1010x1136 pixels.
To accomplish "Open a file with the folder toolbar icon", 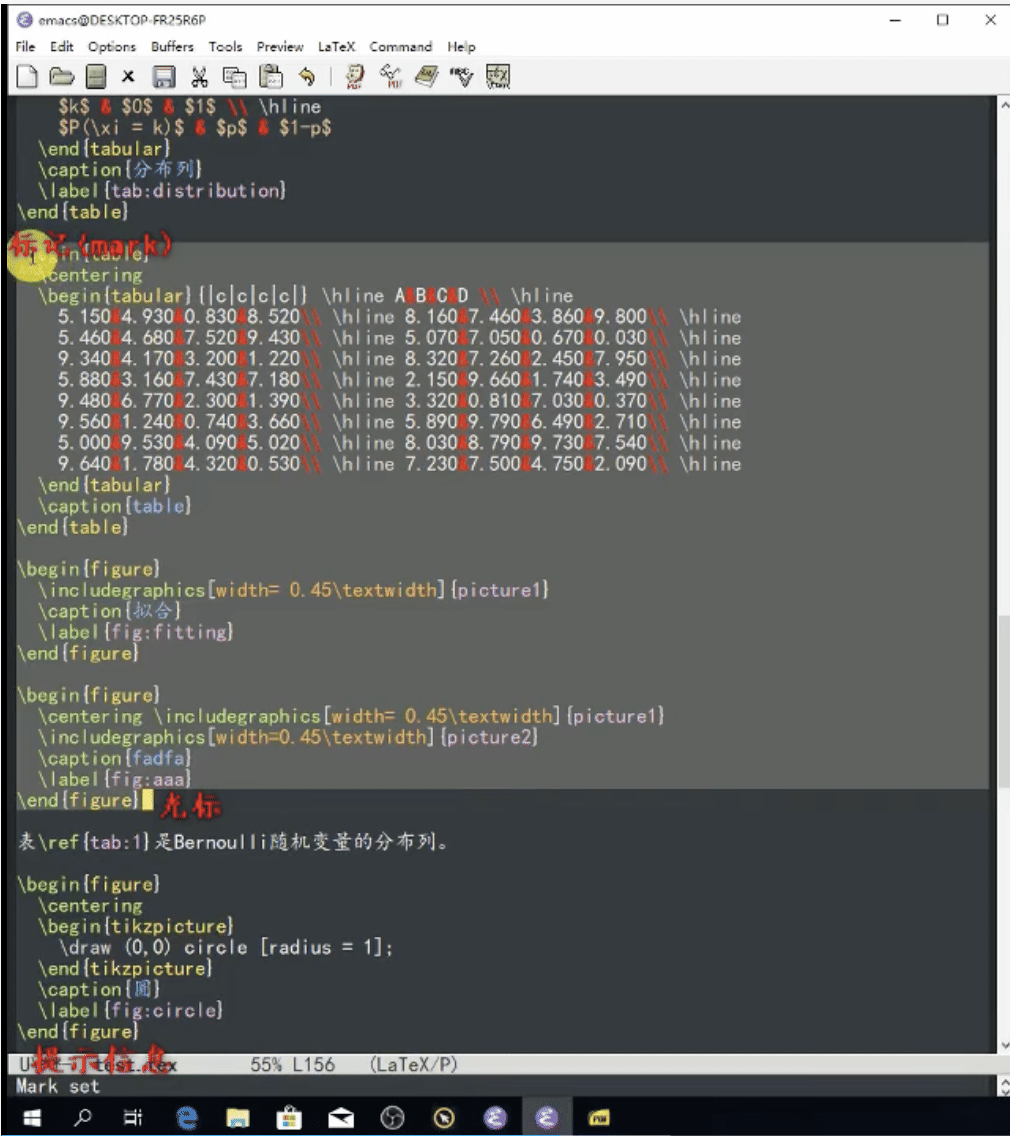I will click(62, 76).
